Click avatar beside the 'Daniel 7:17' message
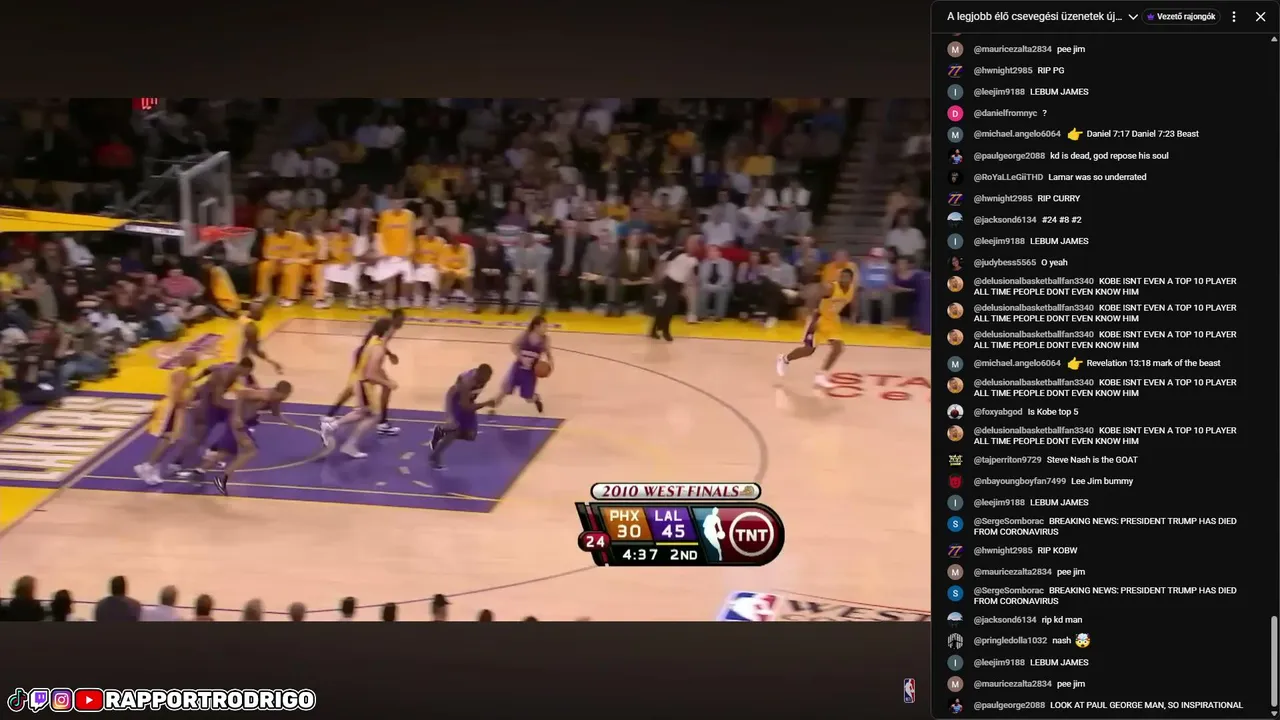The height and width of the screenshot is (720, 1280). 955,134
